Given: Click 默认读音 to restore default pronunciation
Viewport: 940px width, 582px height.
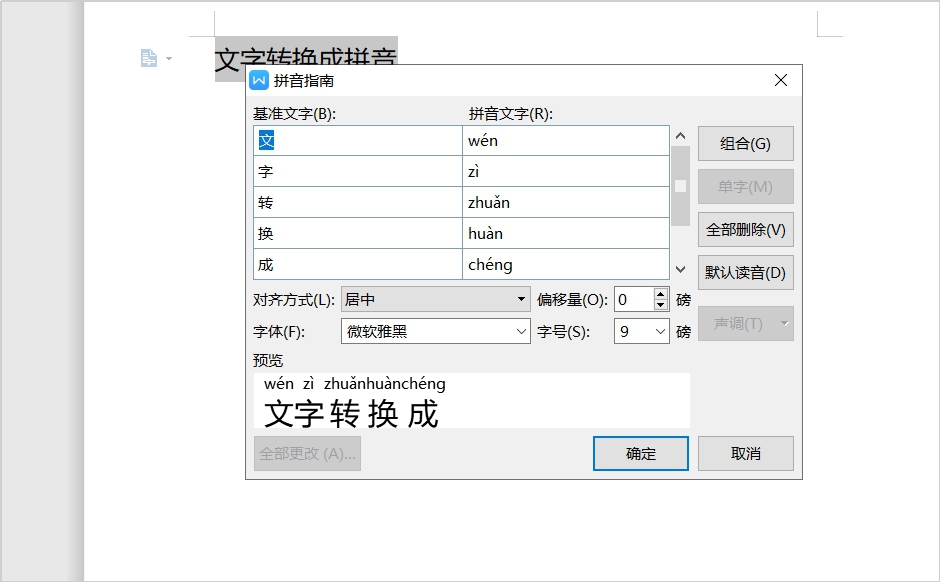Looking at the screenshot, I should [745, 272].
